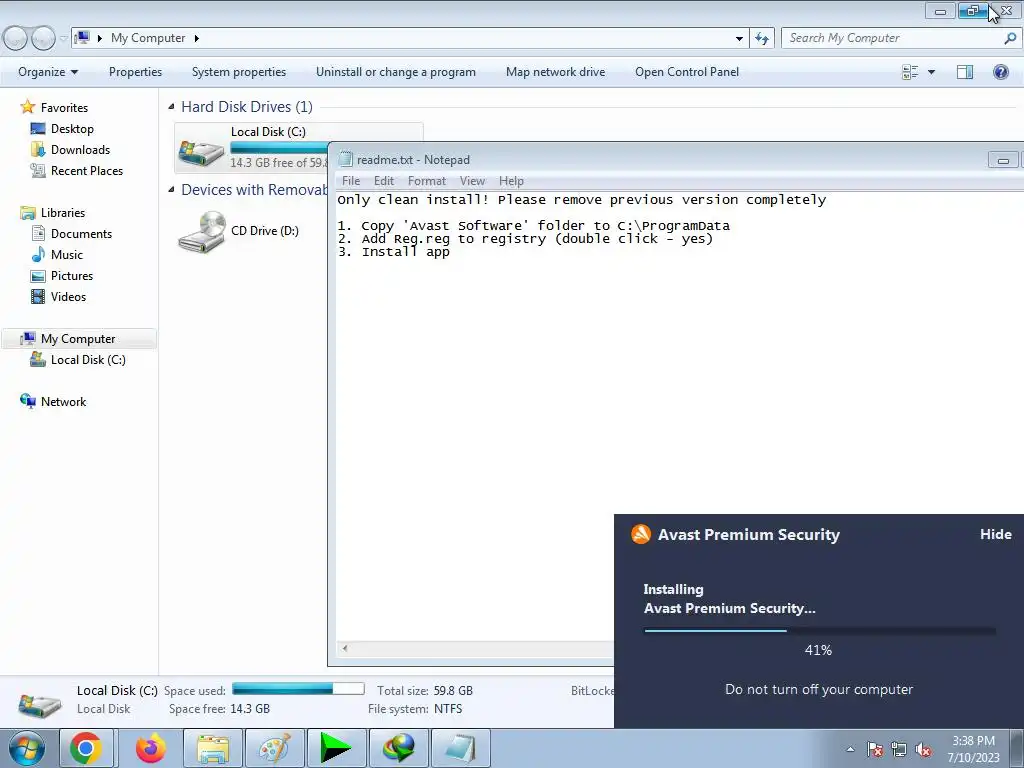Hide the Avast installer popup

995,534
